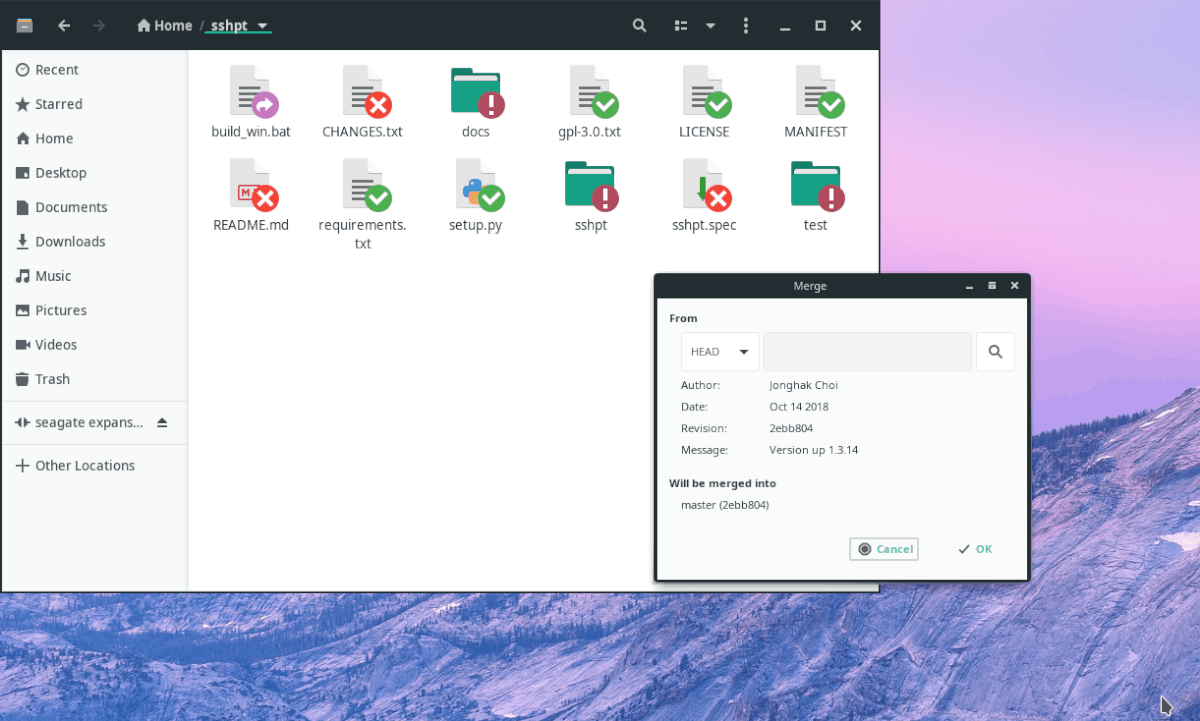Click the Merge dialog title bar
1200x721 pixels.
810,286
